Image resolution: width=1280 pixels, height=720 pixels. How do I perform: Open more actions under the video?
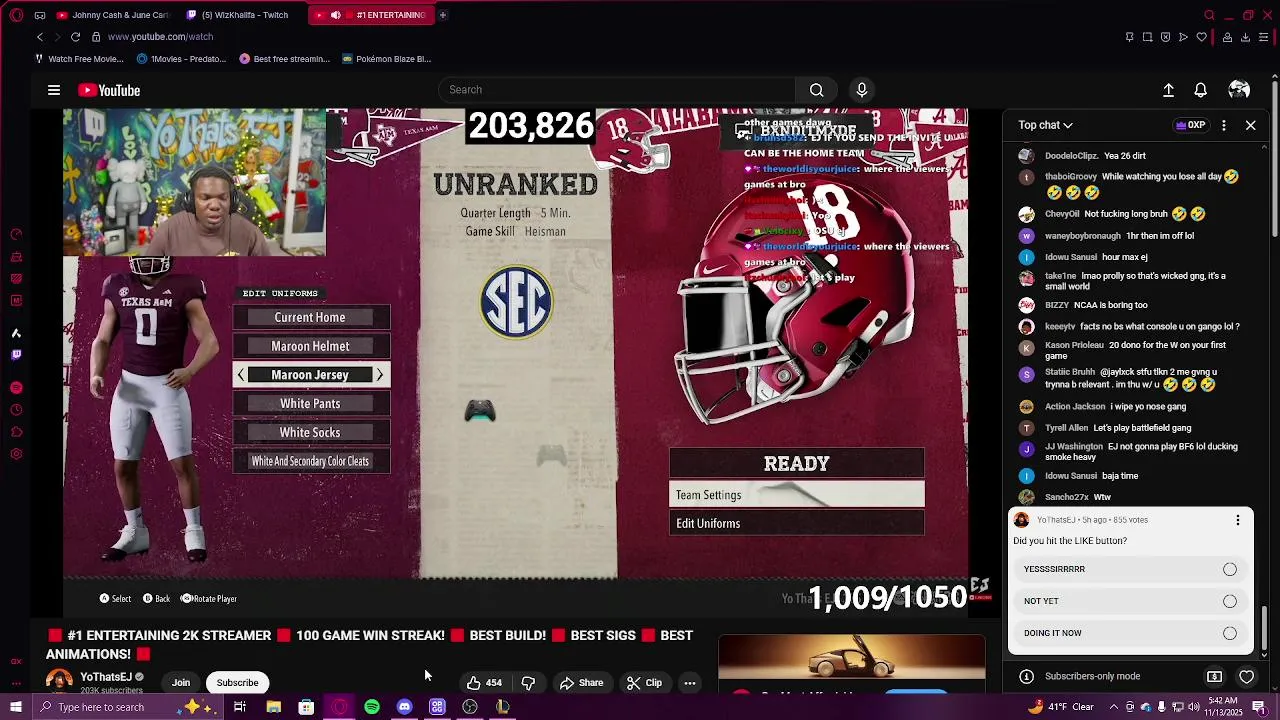click(x=689, y=683)
